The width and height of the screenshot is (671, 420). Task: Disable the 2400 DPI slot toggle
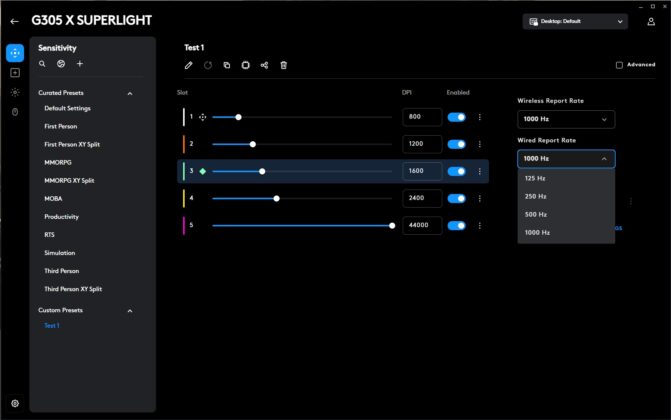[x=457, y=198]
